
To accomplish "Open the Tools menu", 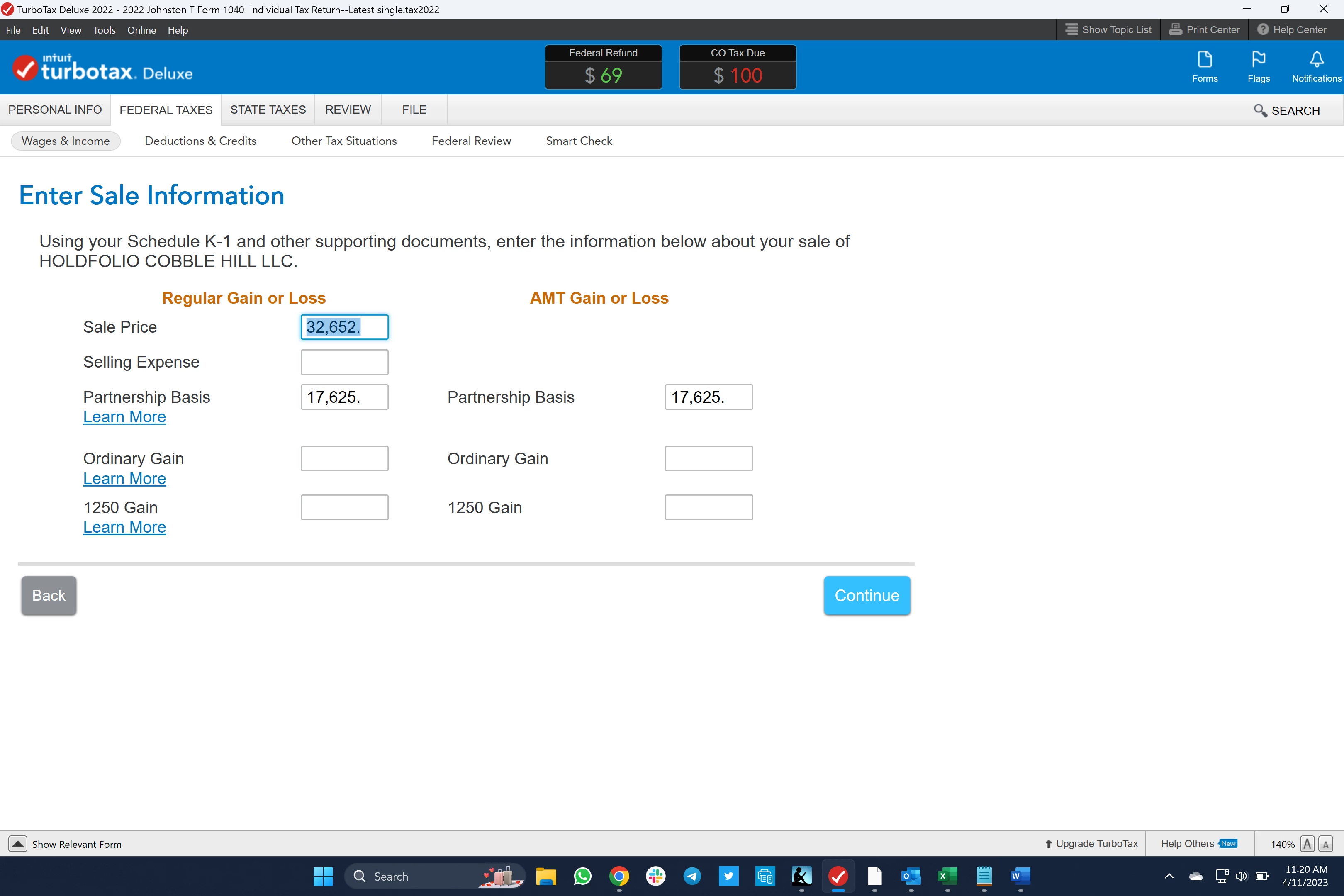I will pos(104,30).
